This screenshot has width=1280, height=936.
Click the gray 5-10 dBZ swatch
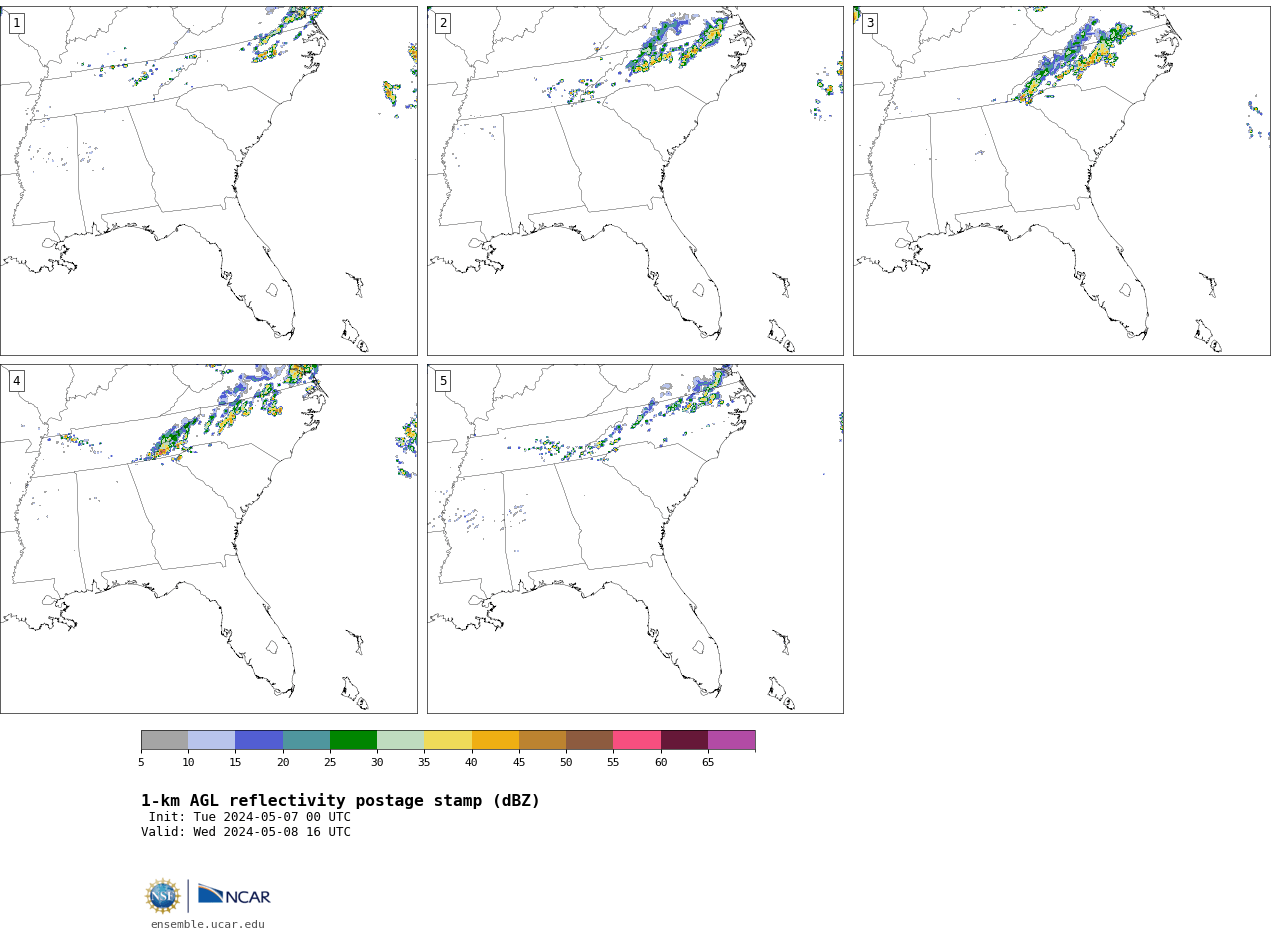click(164, 740)
